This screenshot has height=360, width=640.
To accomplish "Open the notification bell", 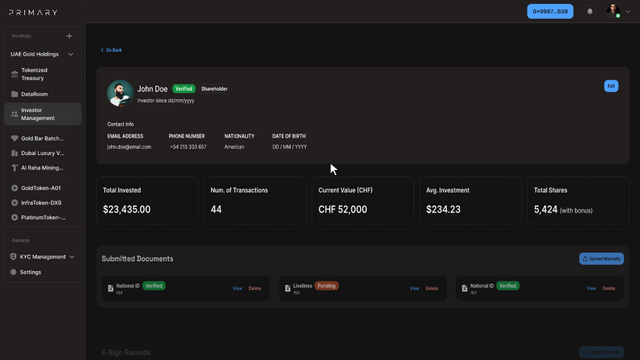I will click(x=590, y=11).
